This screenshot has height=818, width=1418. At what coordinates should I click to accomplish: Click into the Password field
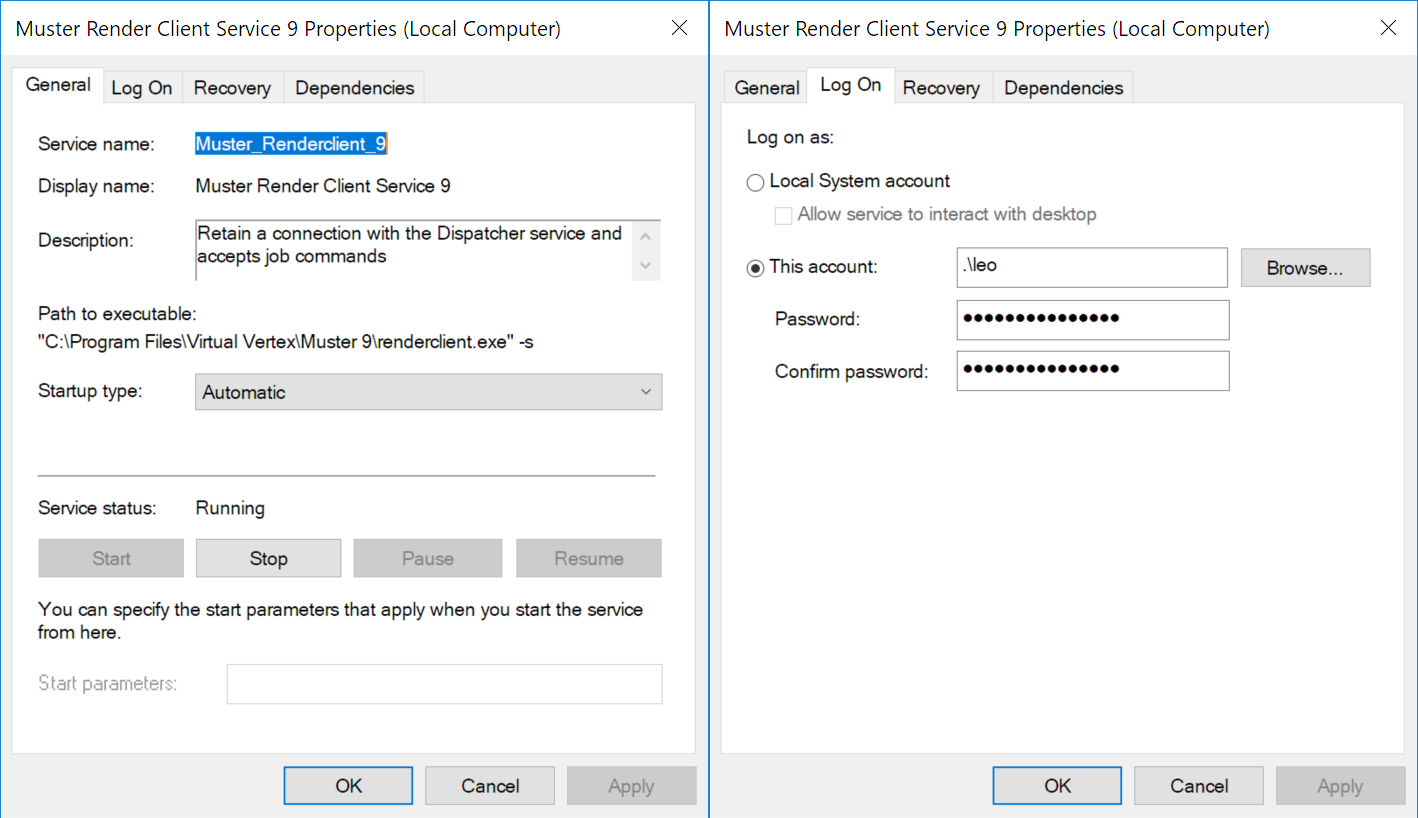click(x=1092, y=320)
